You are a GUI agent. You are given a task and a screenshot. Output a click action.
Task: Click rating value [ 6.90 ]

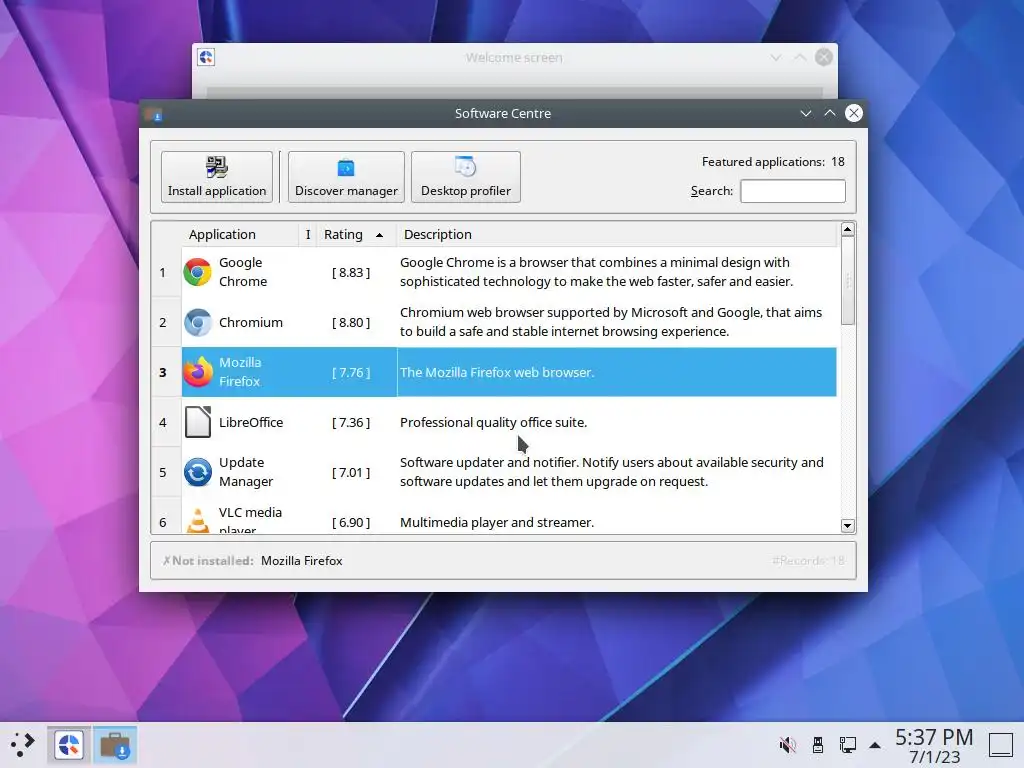tap(351, 522)
